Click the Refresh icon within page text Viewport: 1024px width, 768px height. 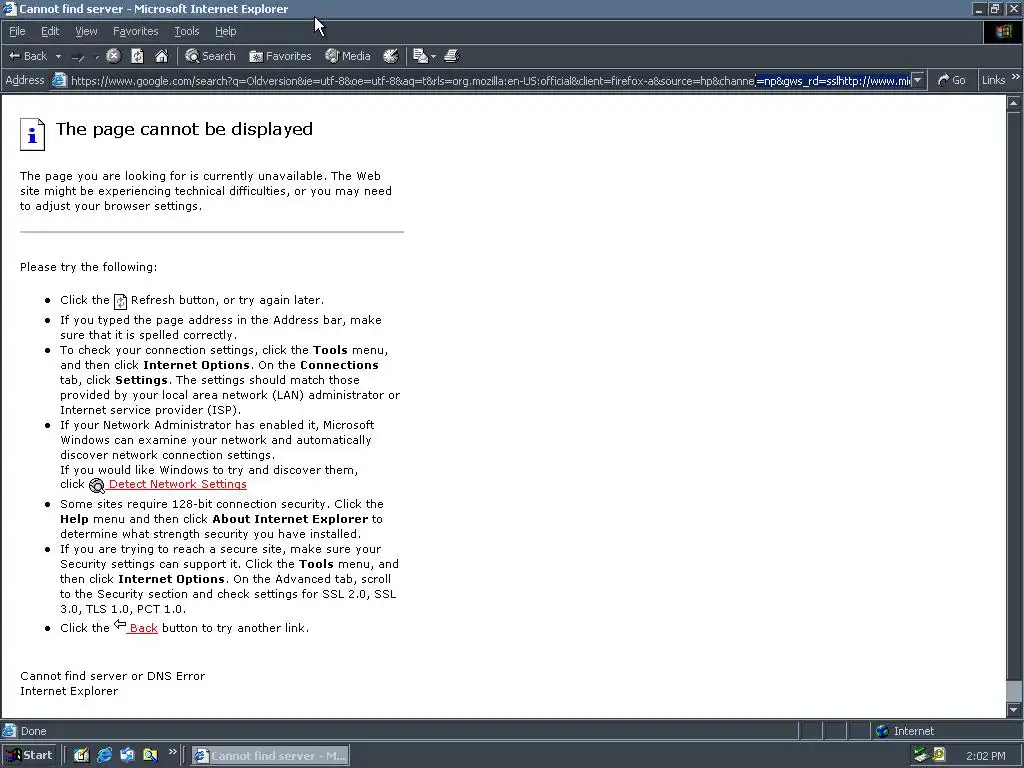click(x=120, y=301)
